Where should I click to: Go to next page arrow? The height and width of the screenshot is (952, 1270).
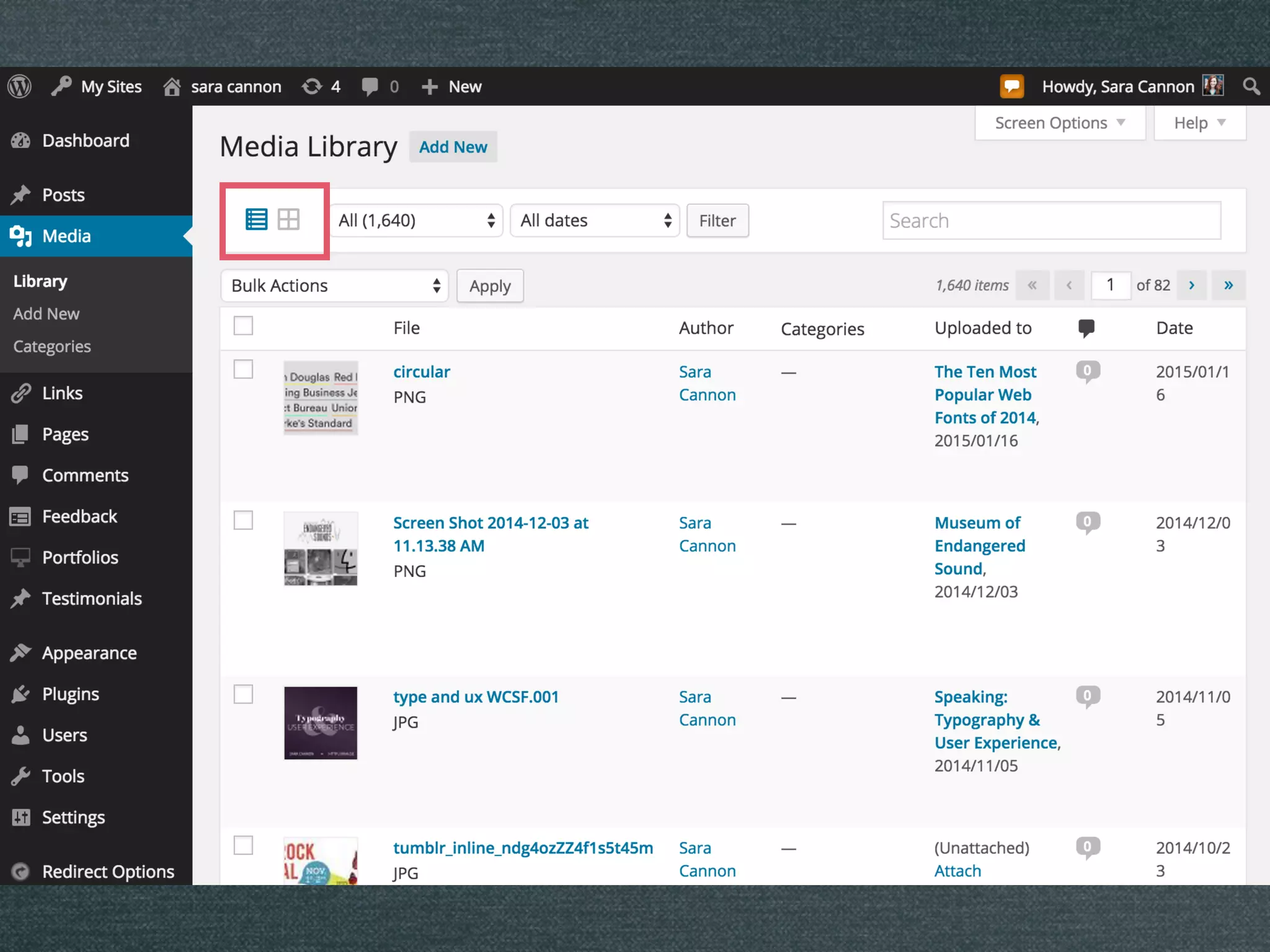coord(1191,285)
